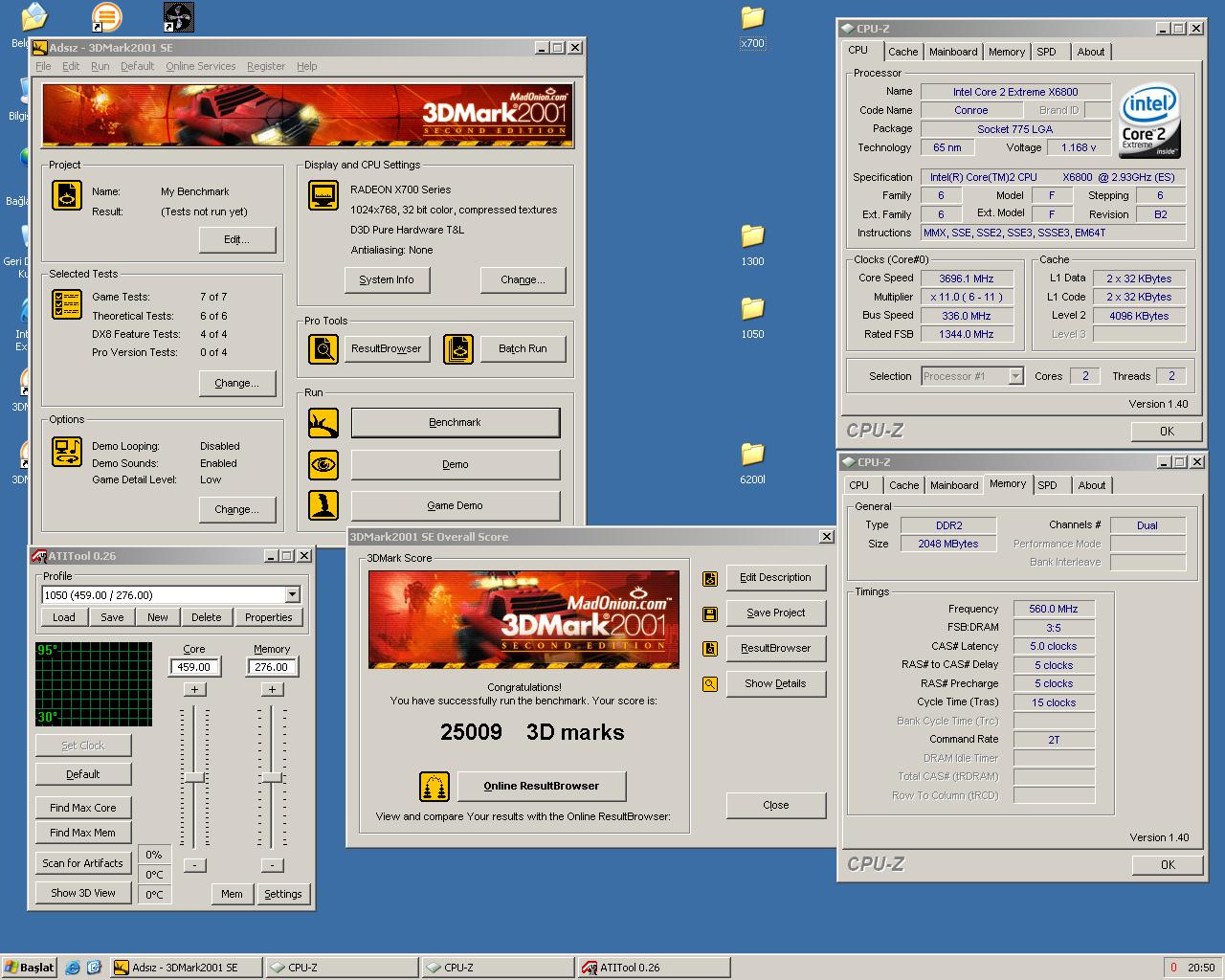
Task: Click the Core clock value field 459.00
Action: [x=194, y=667]
